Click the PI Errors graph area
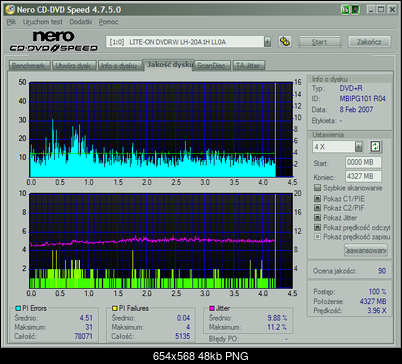 161,129
